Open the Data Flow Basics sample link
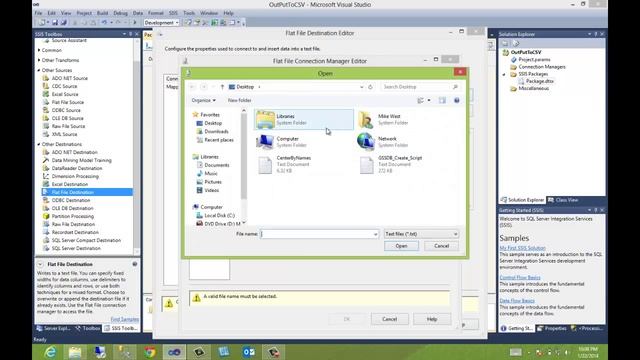This screenshot has height=360, width=640. point(517,301)
